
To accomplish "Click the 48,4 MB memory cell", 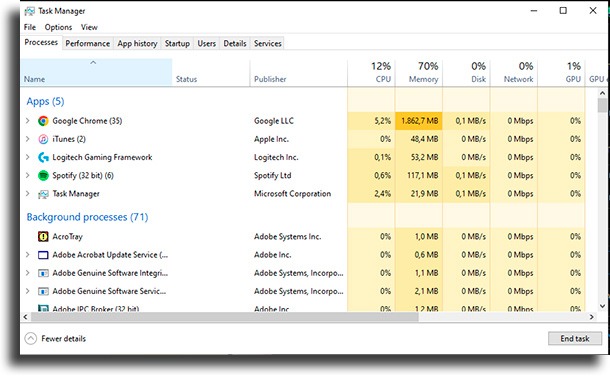I will click(x=419, y=139).
